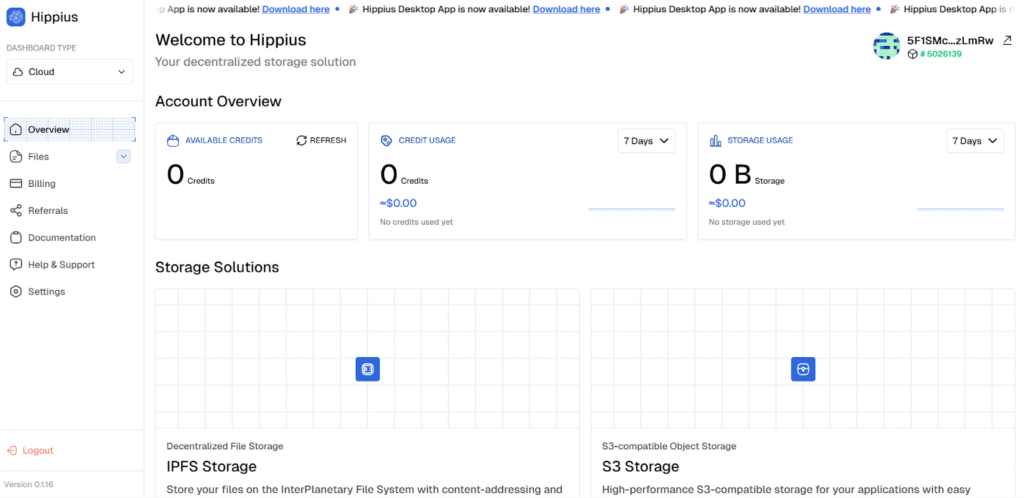Select Settings from the sidebar
Viewport: 1024px width, 498px height.
[46, 292]
